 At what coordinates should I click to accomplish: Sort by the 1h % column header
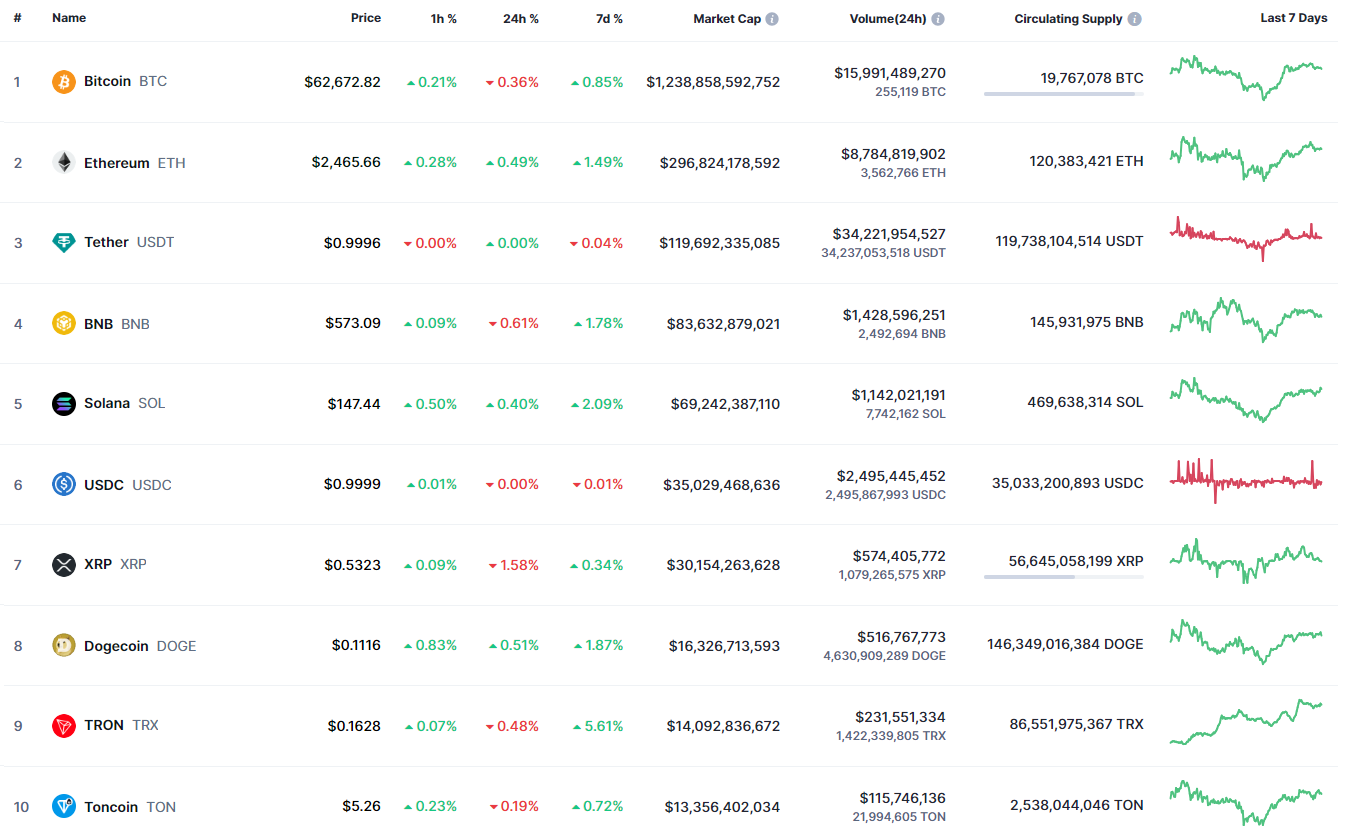pos(444,18)
